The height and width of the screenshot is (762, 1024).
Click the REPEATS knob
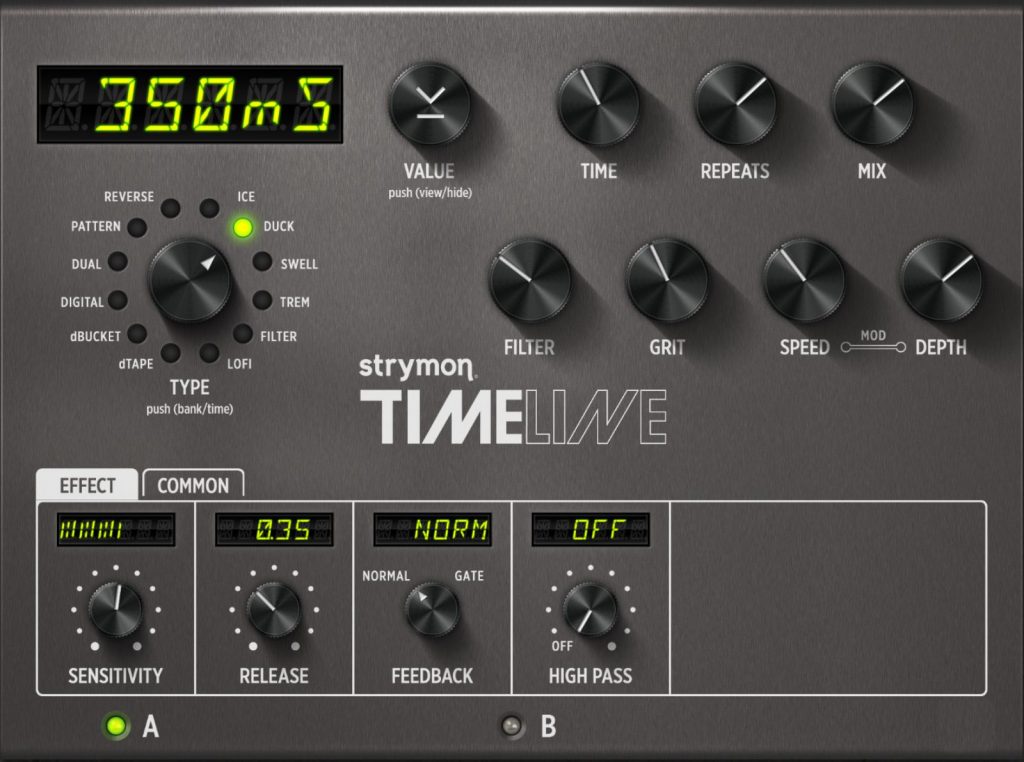[x=735, y=104]
